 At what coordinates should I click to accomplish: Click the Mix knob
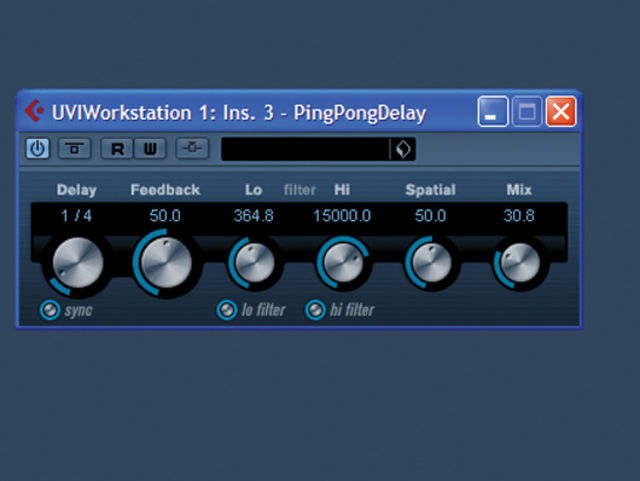click(520, 263)
